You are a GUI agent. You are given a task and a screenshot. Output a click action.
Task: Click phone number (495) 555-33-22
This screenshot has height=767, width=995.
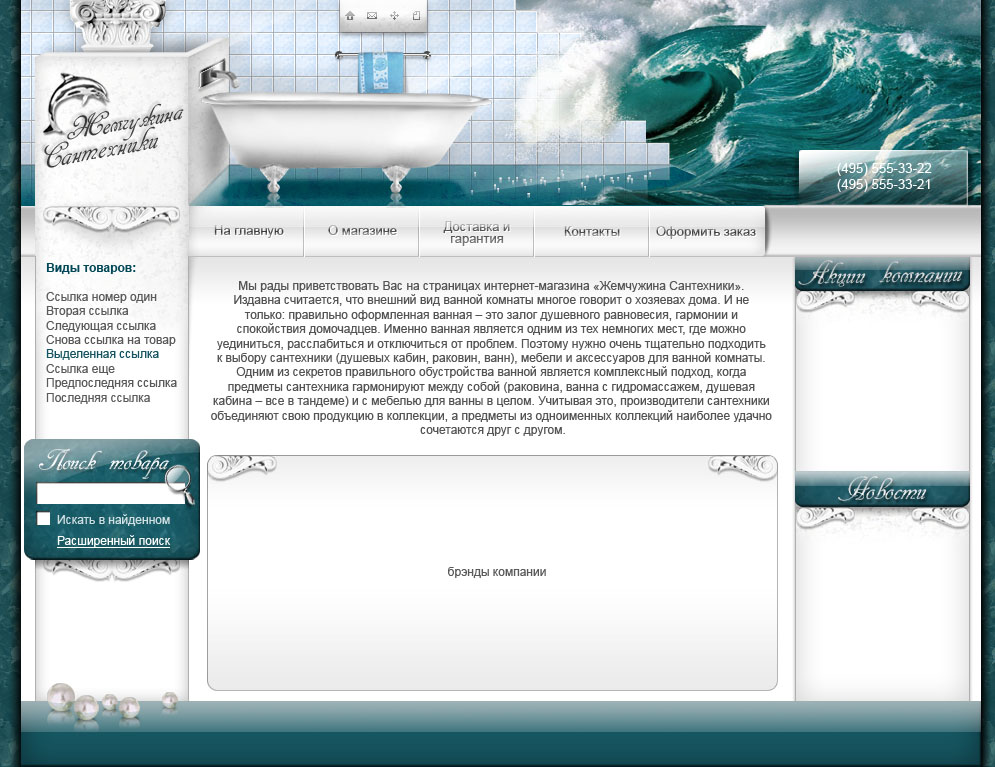(x=884, y=168)
